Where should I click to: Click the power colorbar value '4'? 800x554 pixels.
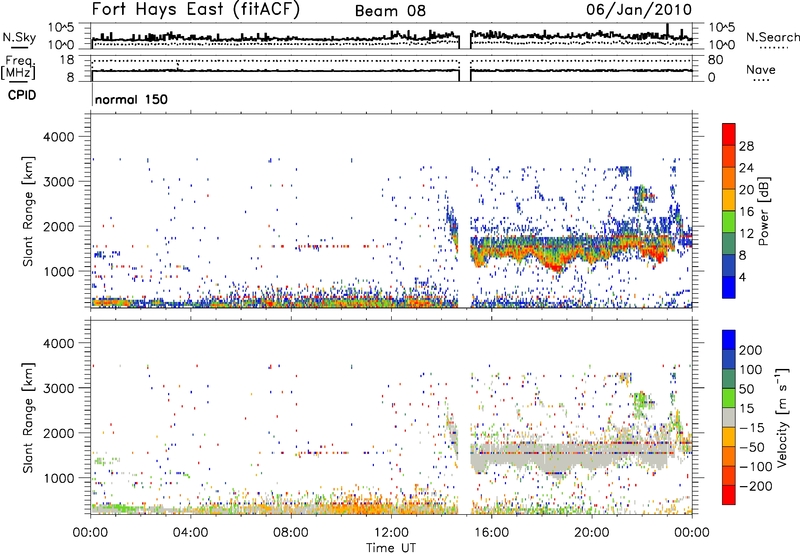point(742,277)
